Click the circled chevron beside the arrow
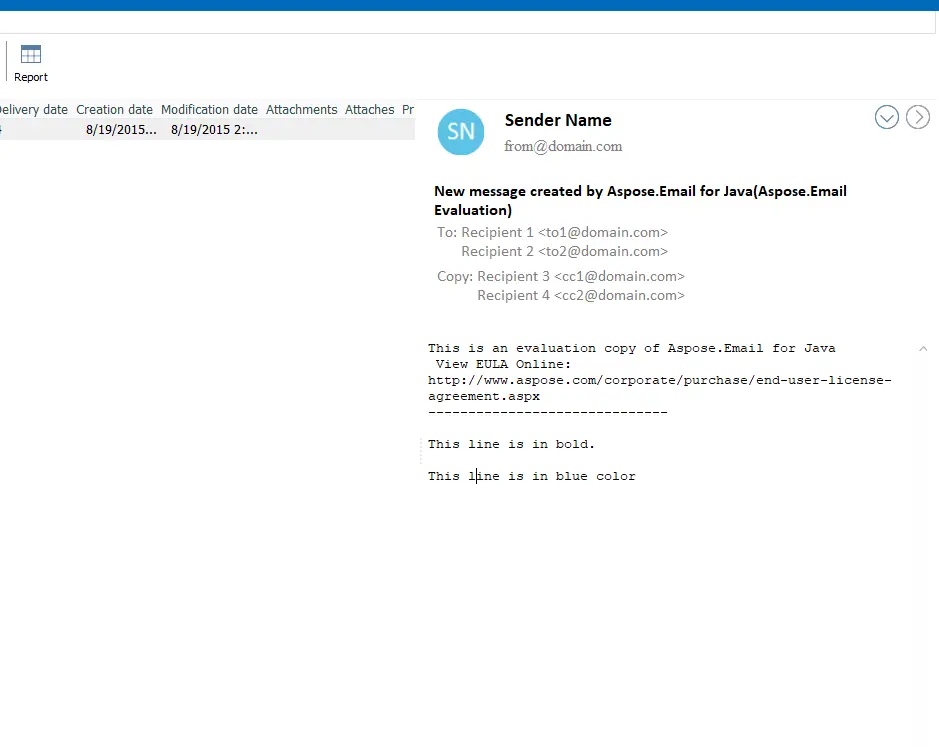 pyautogui.click(x=886, y=117)
